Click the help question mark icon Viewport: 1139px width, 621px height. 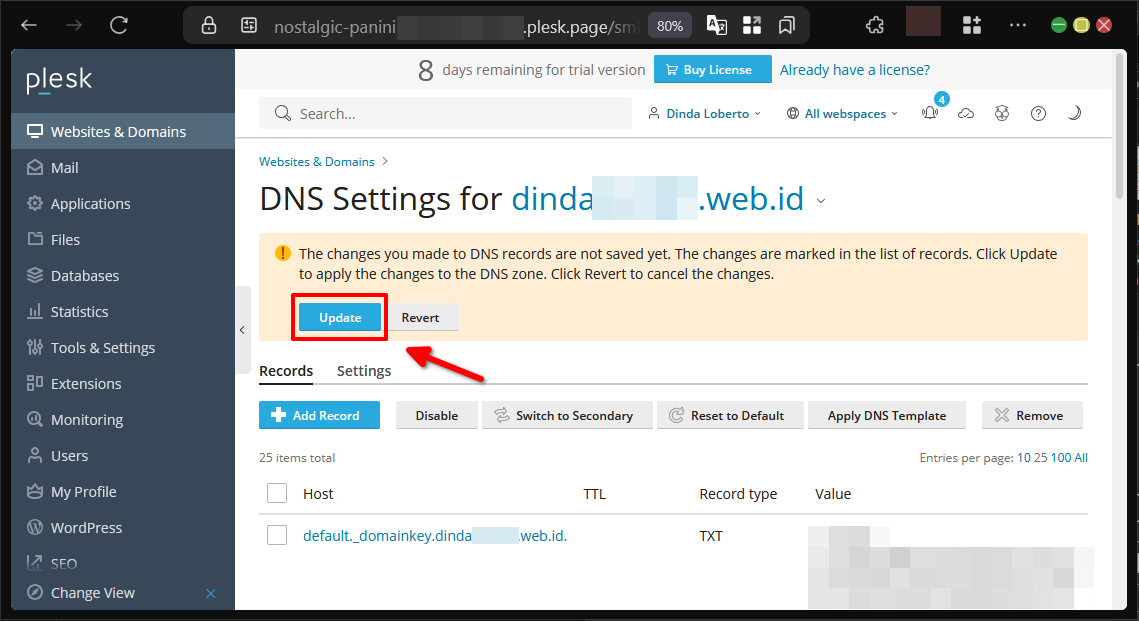click(x=1038, y=114)
